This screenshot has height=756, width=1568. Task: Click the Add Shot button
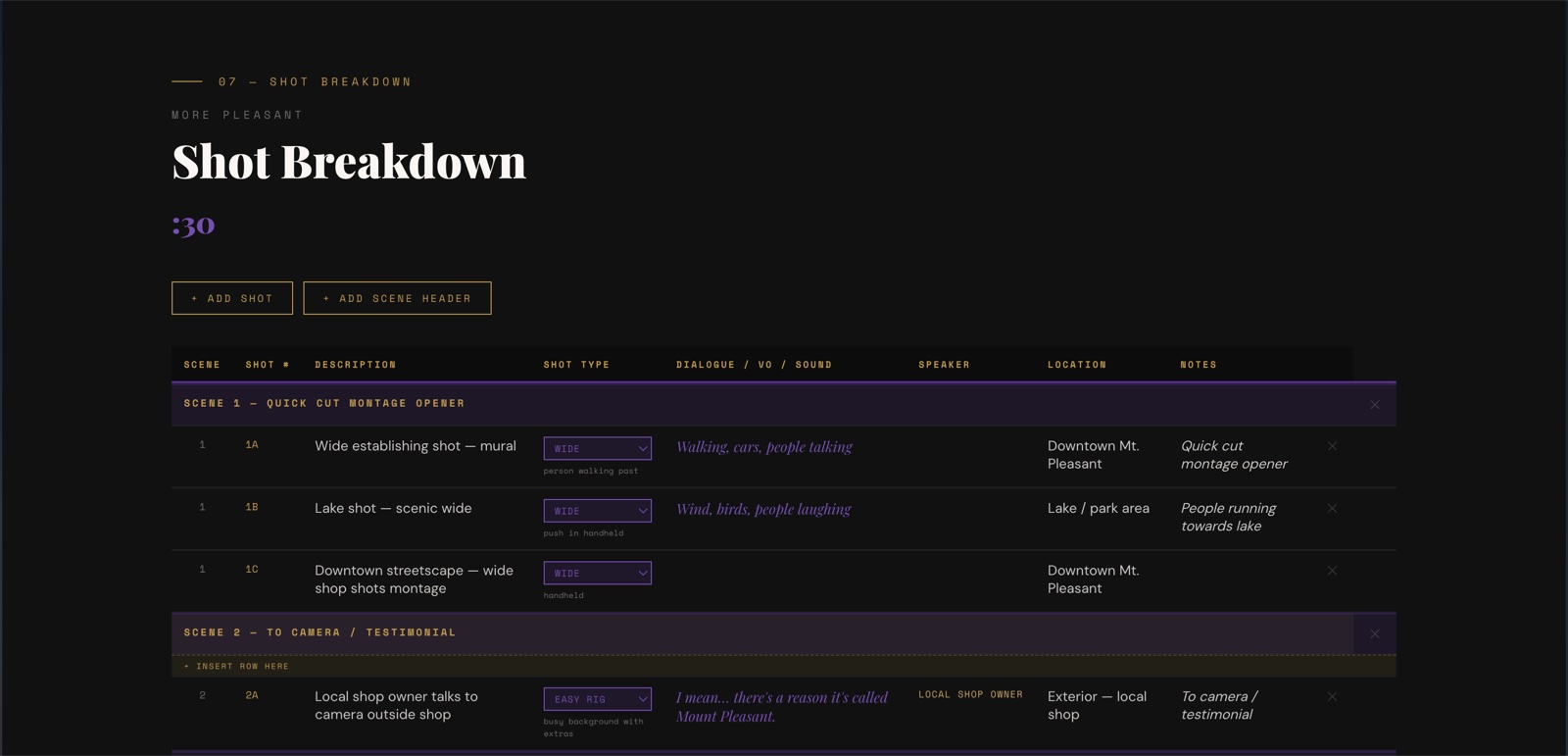232,298
